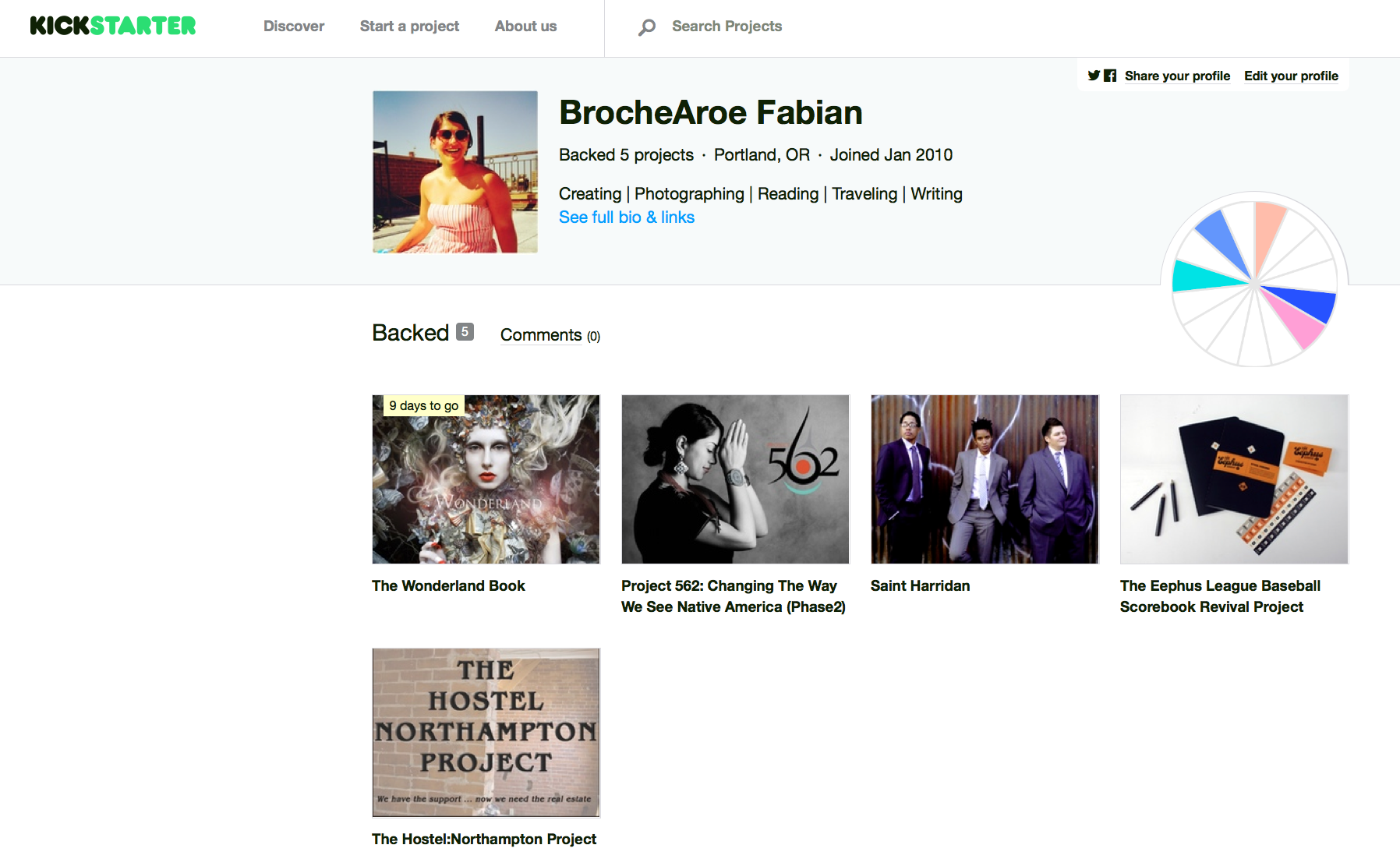The image size is (1400, 859).
Task: Click the search magnifier icon
Action: [647, 27]
